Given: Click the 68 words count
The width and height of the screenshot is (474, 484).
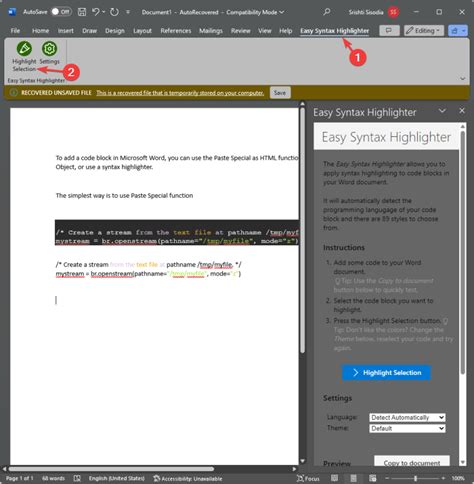Looking at the screenshot, I should [x=53, y=478].
